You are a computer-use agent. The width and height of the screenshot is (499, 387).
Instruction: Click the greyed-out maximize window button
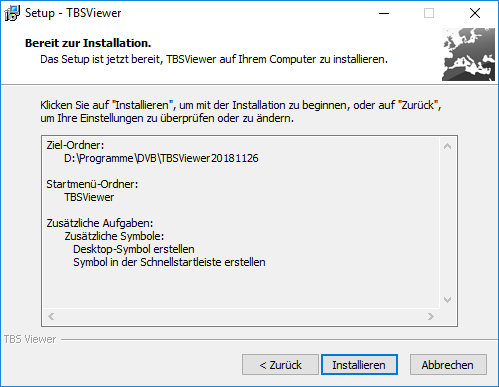tap(429, 13)
